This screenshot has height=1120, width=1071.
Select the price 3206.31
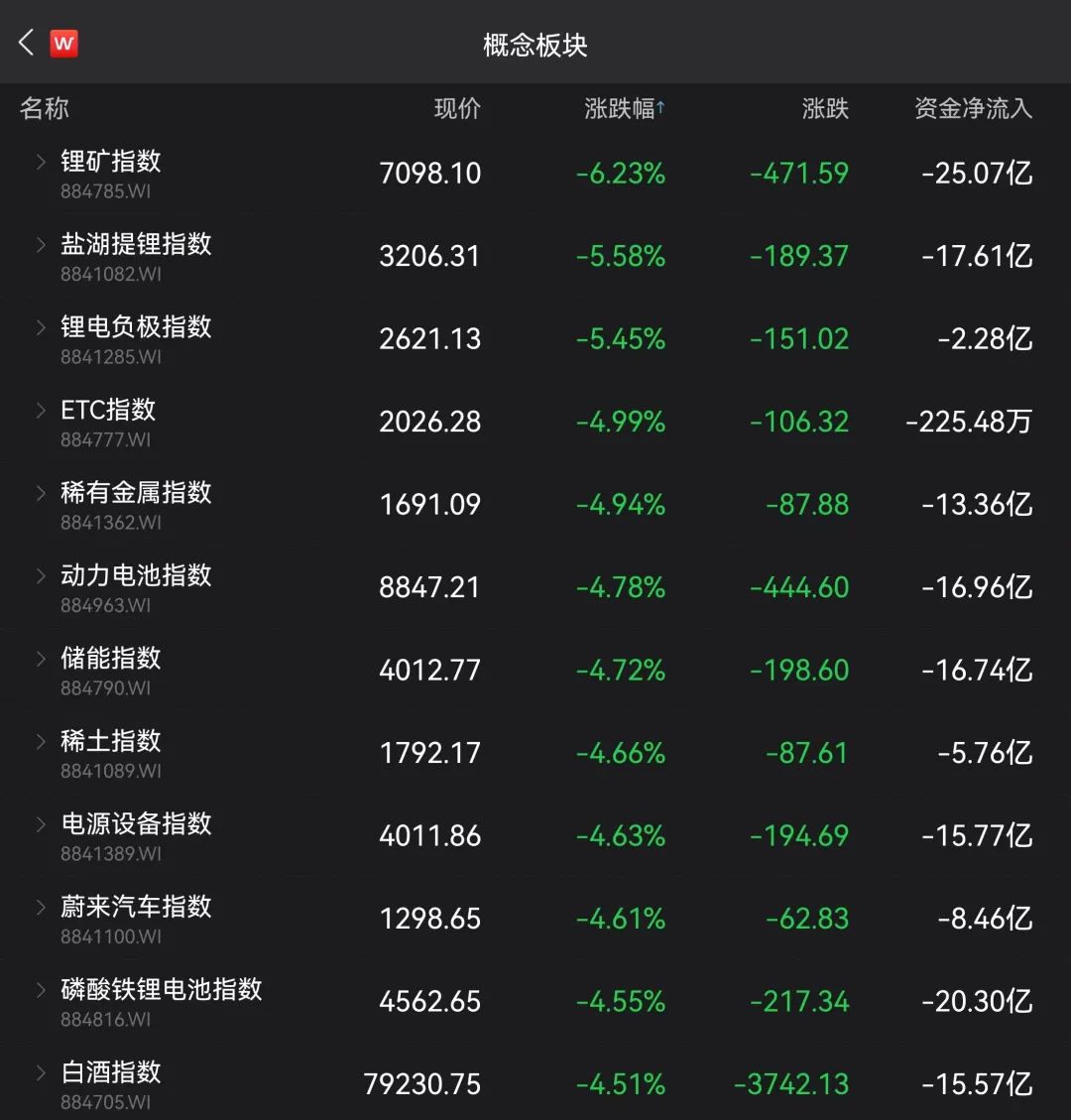tap(429, 256)
